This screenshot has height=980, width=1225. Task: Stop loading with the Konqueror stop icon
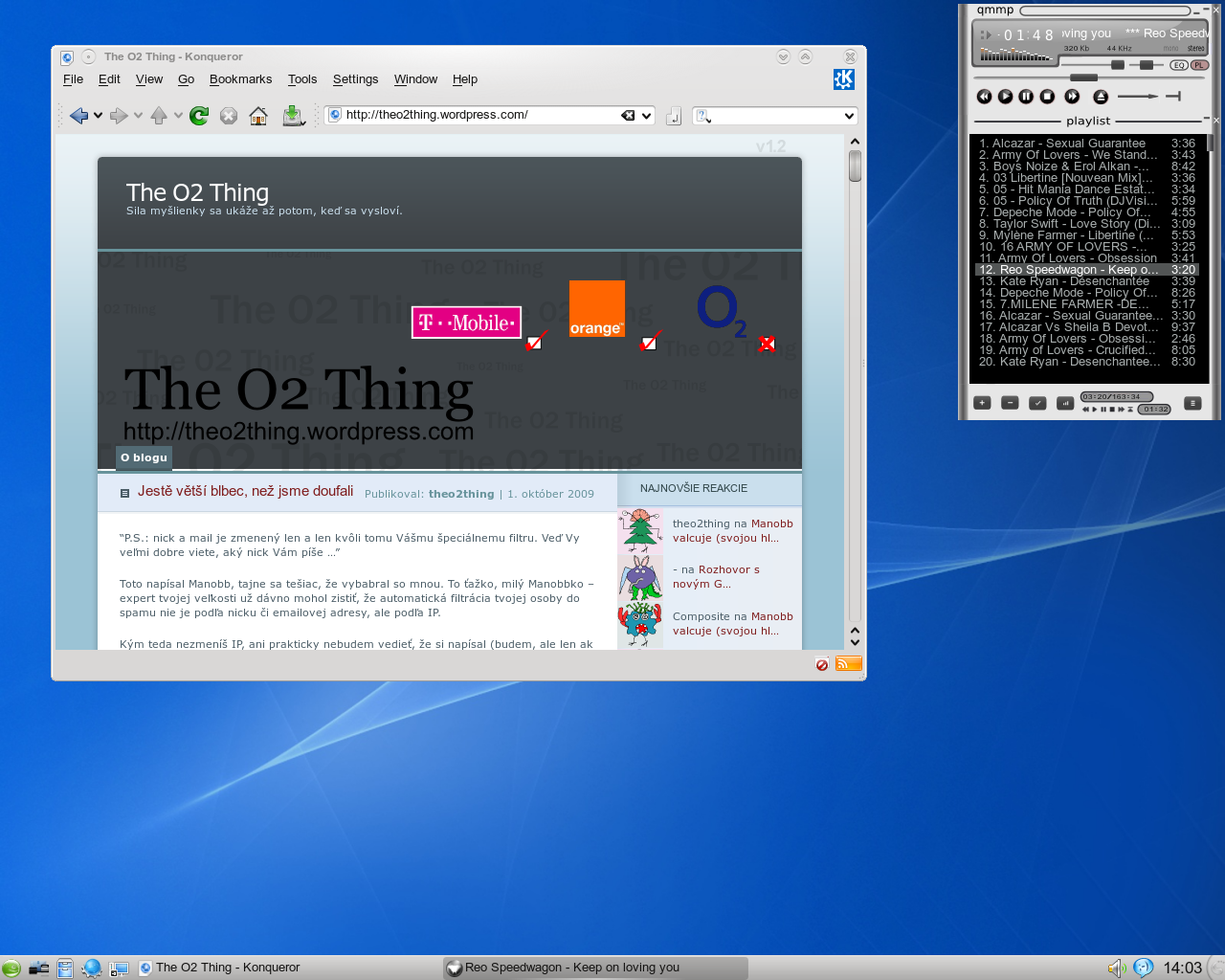tap(228, 116)
